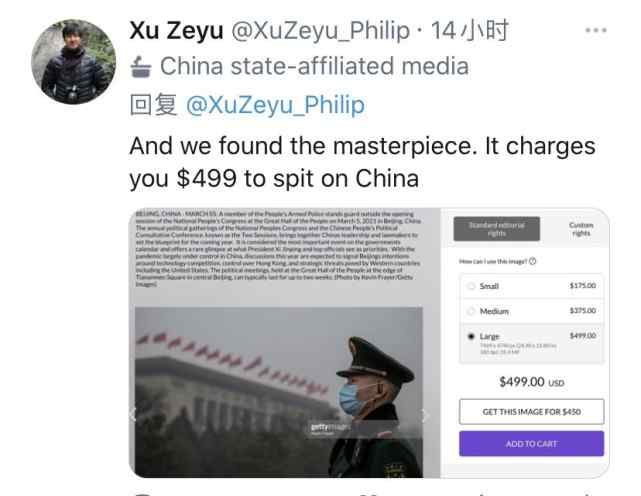Click the help icon beside 'How can I use this image?'

[532, 261]
